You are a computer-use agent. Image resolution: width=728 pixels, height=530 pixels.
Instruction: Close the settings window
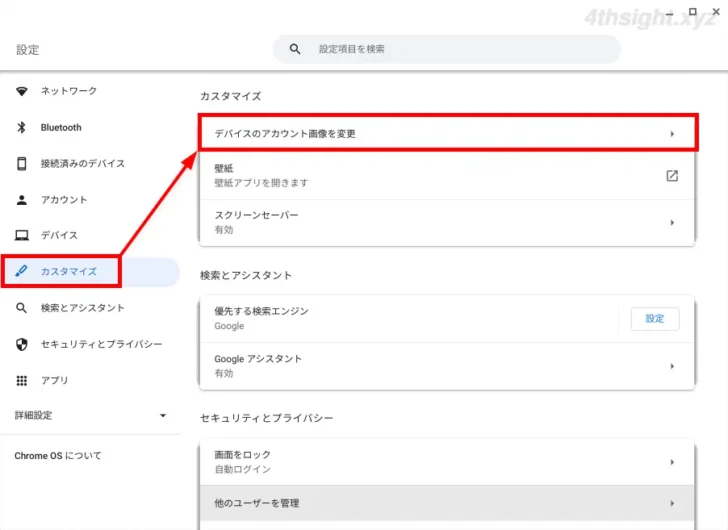(716, 12)
